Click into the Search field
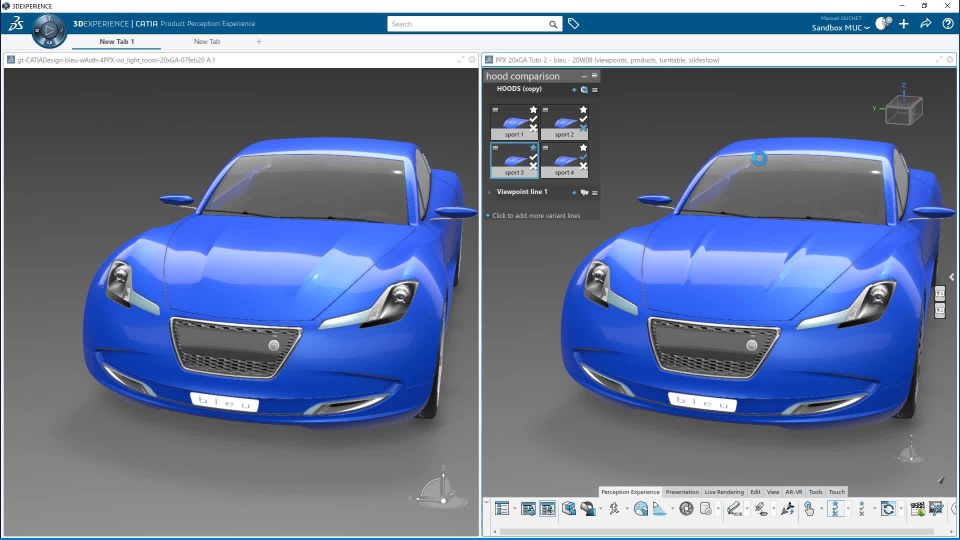 click(x=468, y=24)
